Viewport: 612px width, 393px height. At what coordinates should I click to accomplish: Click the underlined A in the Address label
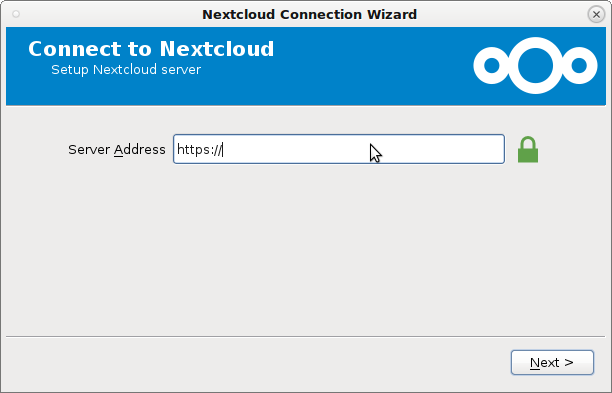[x=118, y=149]
